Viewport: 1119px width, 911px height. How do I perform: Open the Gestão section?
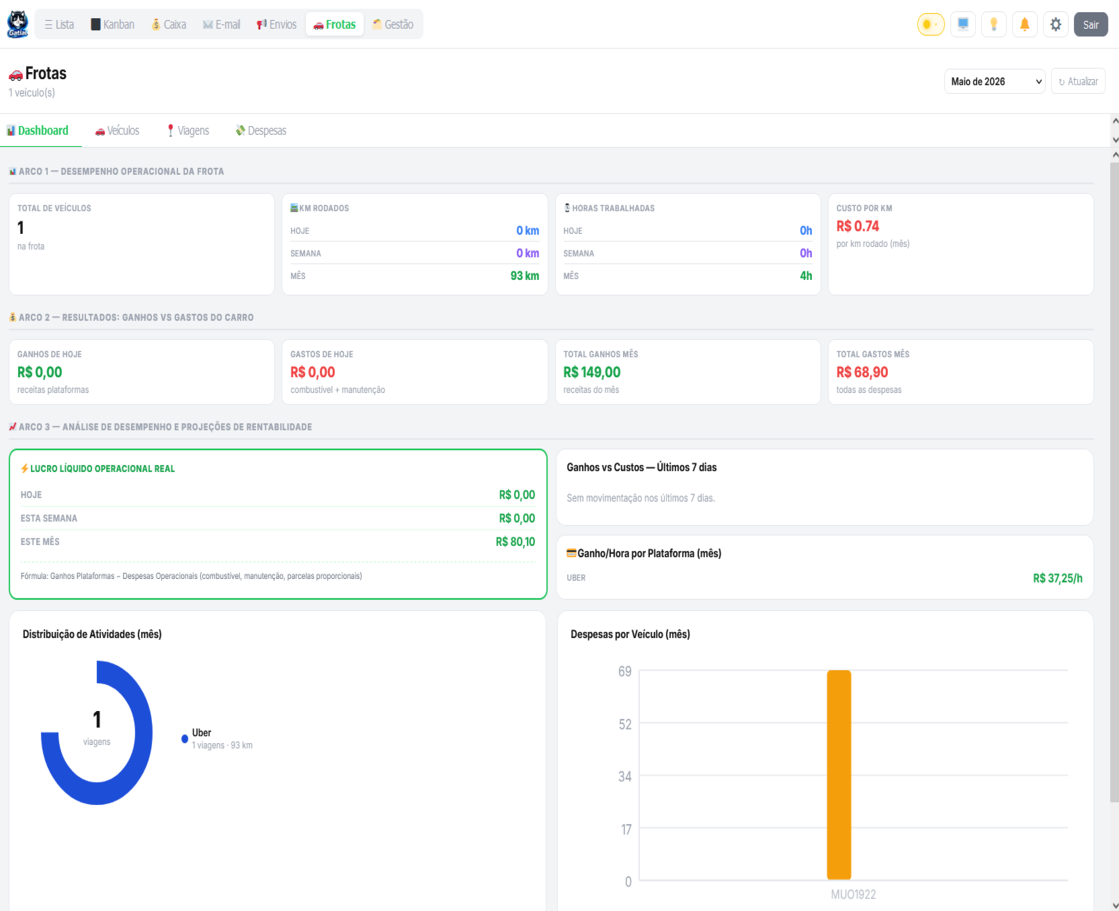393,24
